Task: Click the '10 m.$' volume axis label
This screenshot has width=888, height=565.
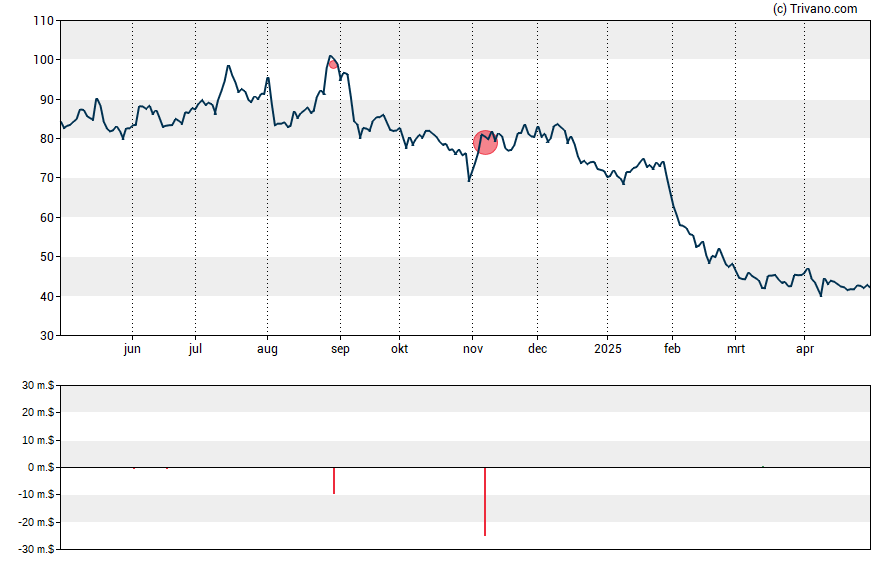Action: point(38,440)
